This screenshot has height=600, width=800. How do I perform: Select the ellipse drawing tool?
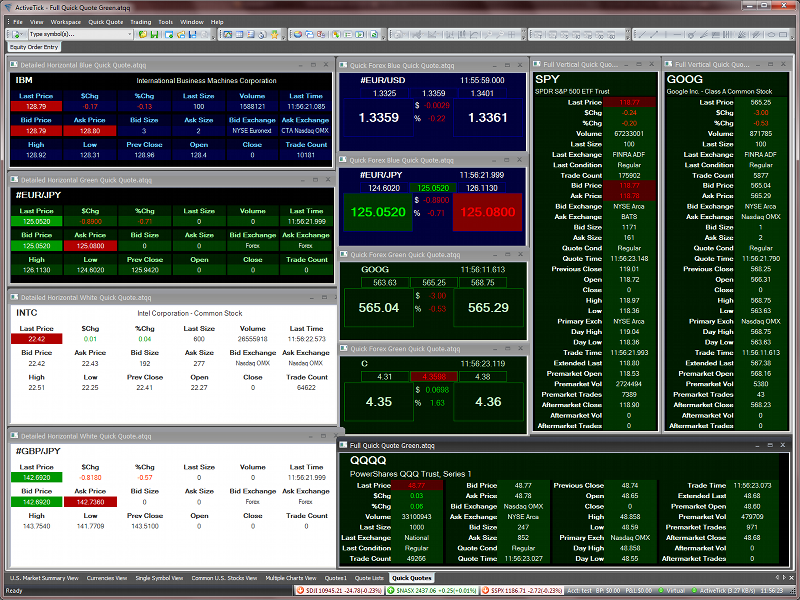pyautogui.click(x=771, y=34)
